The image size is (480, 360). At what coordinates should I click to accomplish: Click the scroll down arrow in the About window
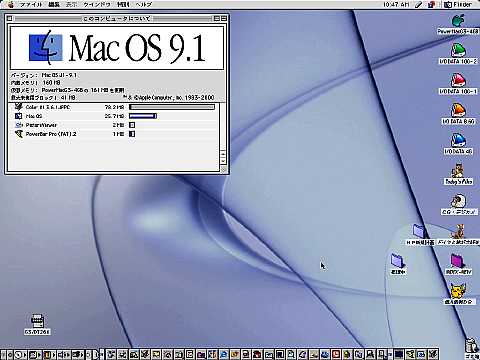[x=223, y=161]
